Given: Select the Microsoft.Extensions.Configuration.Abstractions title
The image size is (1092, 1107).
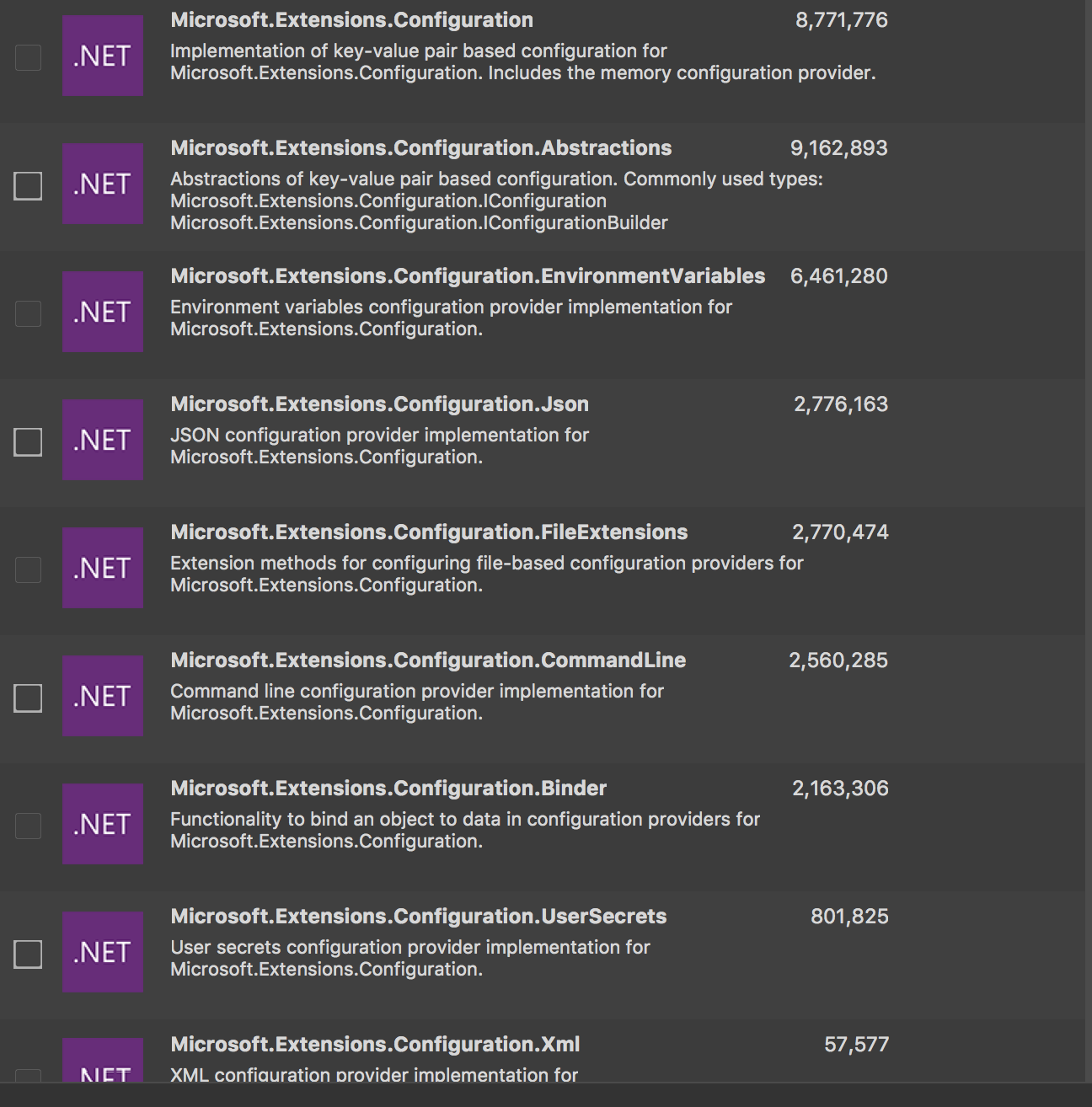Looking at the screenshot, I should click(x=421, y=148).
